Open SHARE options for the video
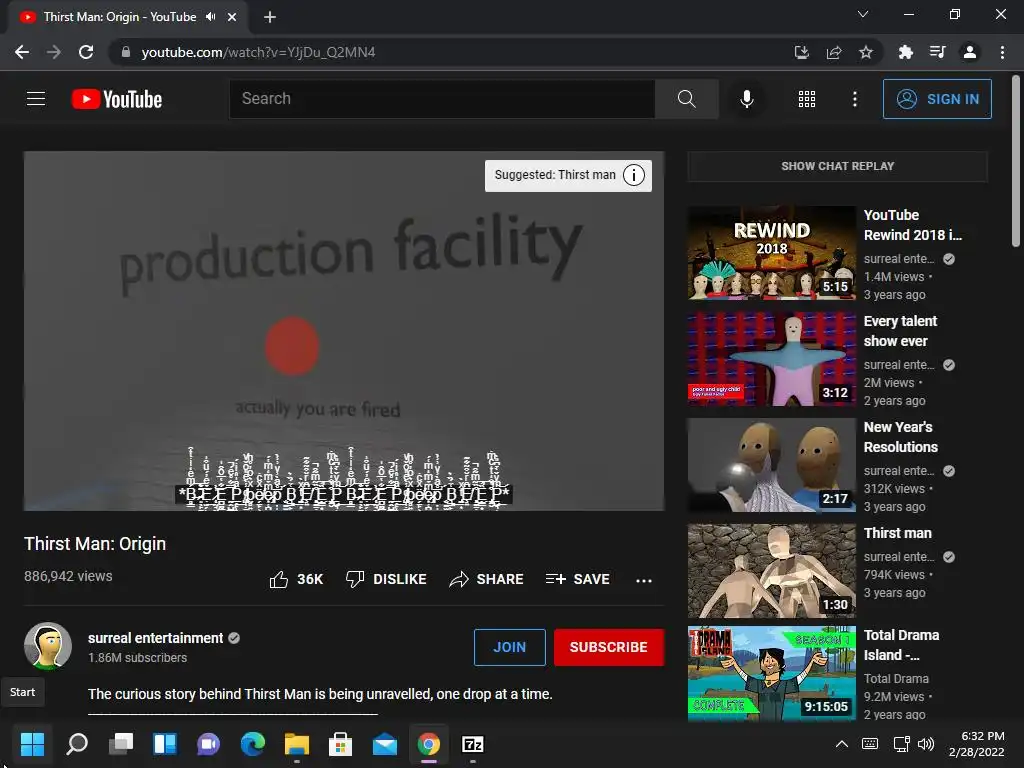 pos(487,579)
